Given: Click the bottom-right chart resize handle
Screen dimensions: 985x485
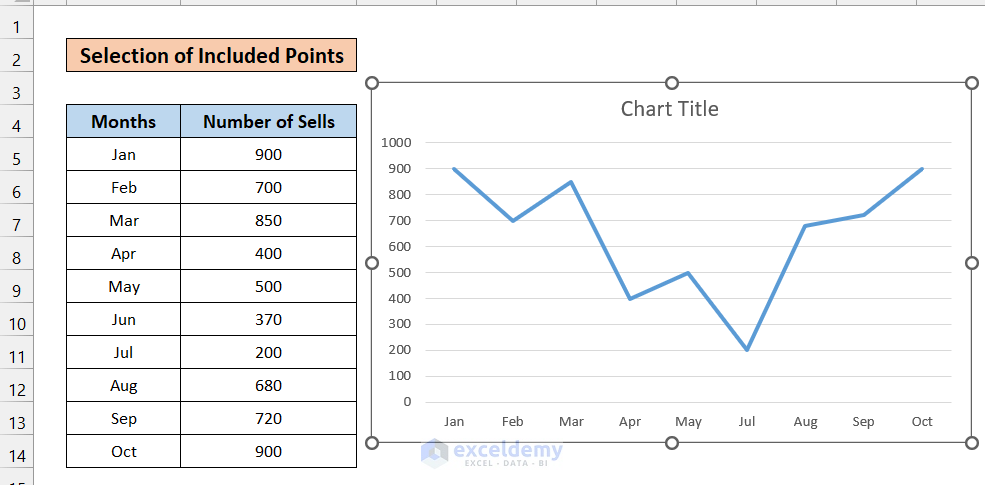Looking at the screenshot, I should pyautogui.click(x=972, y=443).
